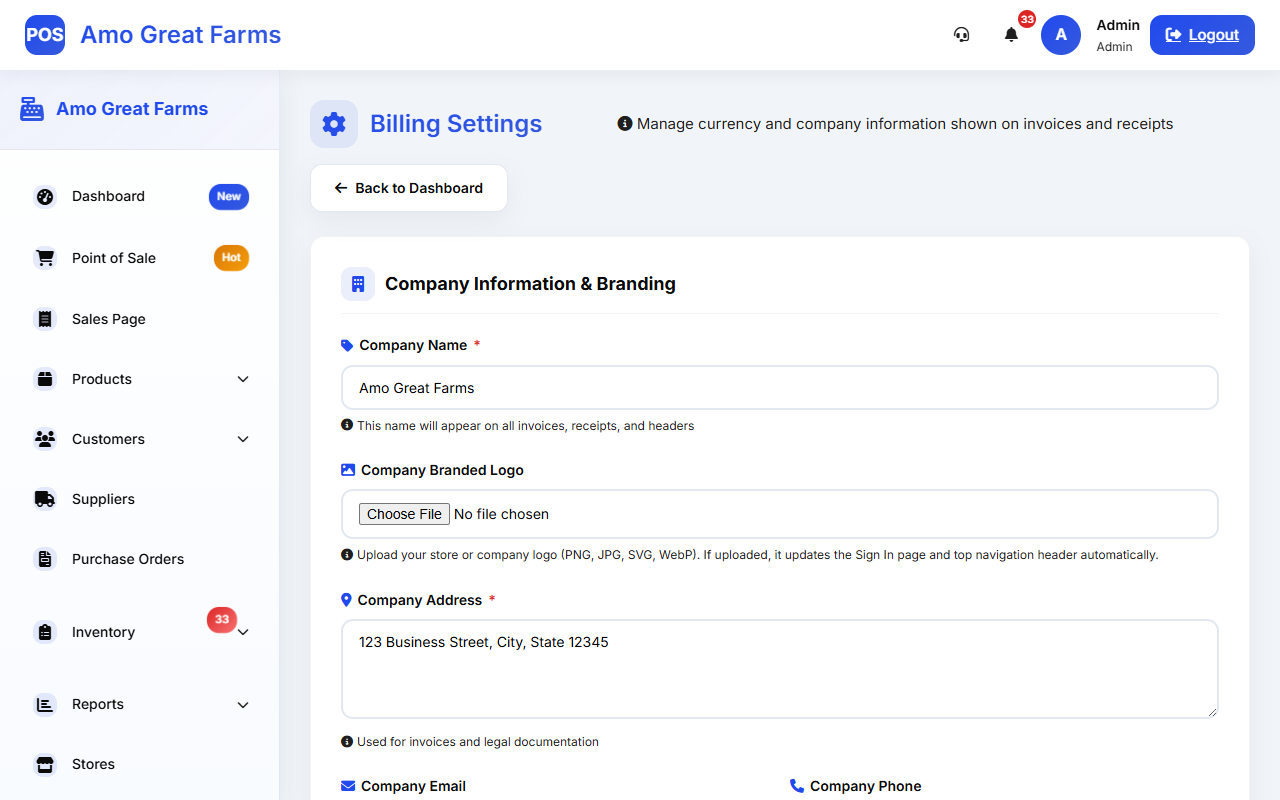Image resolution: width=1280 pixels, height=800 pixels.
Task: Click the POS logo icon in header
Action: click(45, 35)
